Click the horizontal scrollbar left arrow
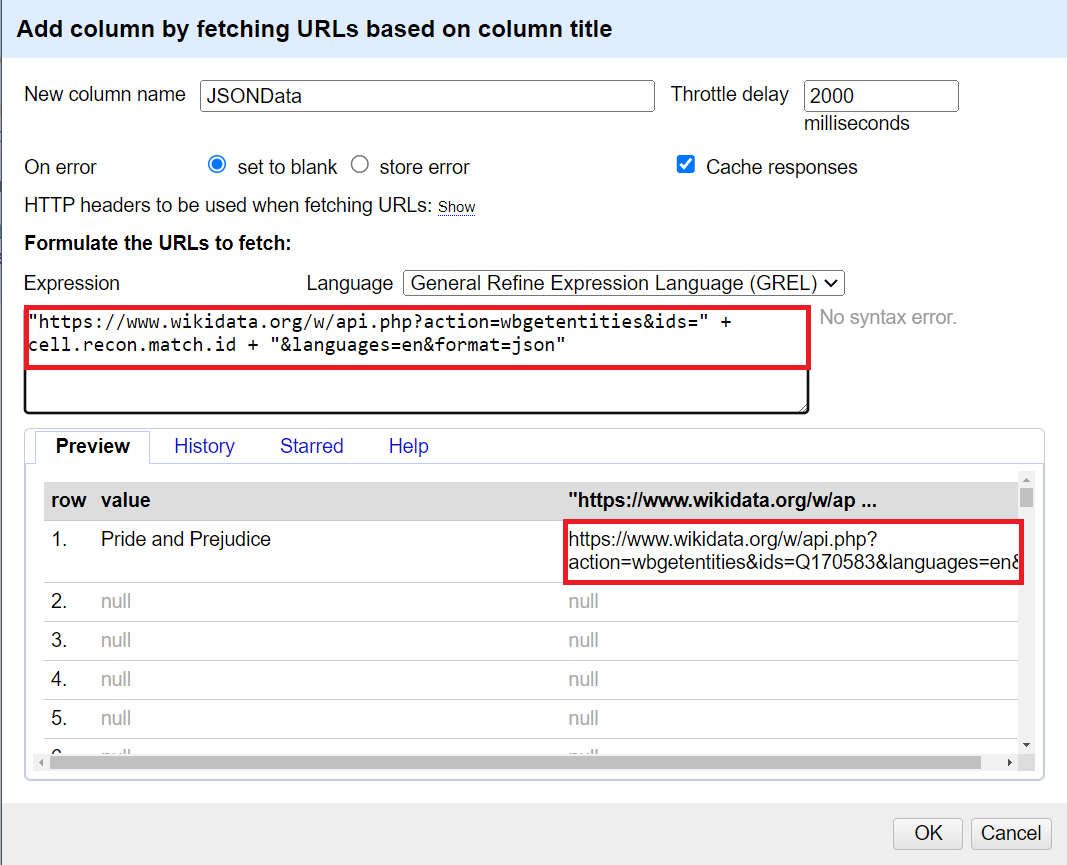1067x865 pixels. pyautogui.click(x=42, y=763)
